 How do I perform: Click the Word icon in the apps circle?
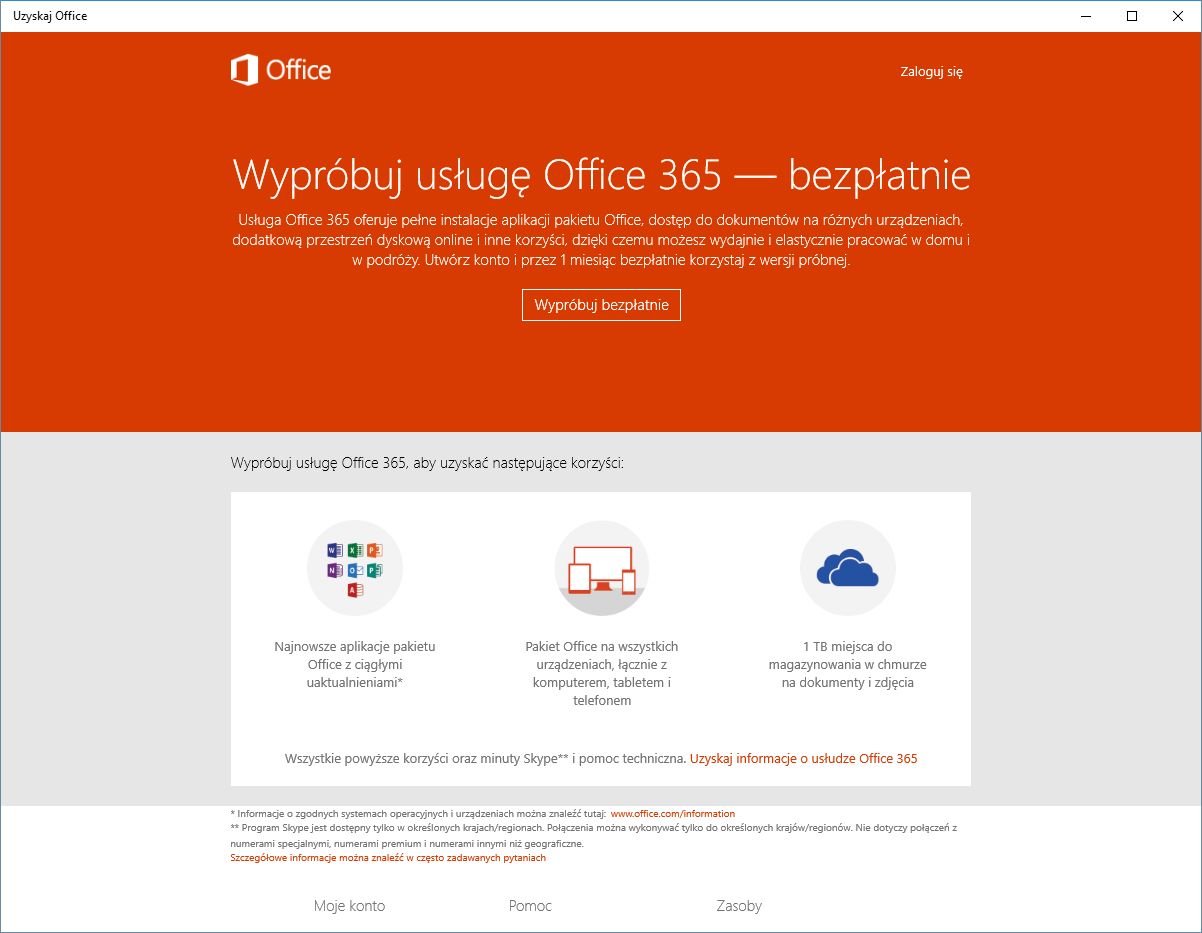[335, 550]
